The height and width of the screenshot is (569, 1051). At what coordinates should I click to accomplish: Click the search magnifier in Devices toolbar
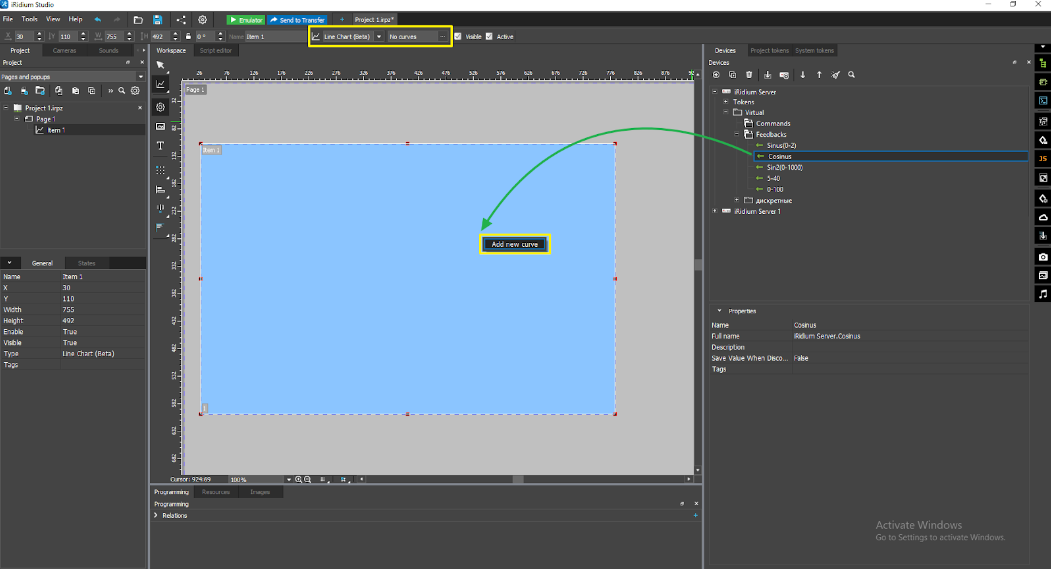[851, 75]
